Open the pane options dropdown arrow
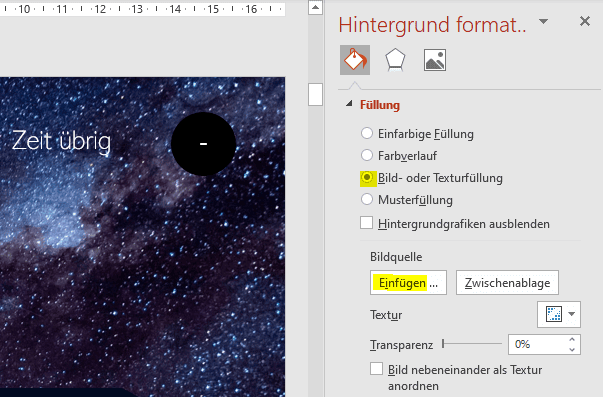Viewport: 603px width, 397px height. (543, 22)
